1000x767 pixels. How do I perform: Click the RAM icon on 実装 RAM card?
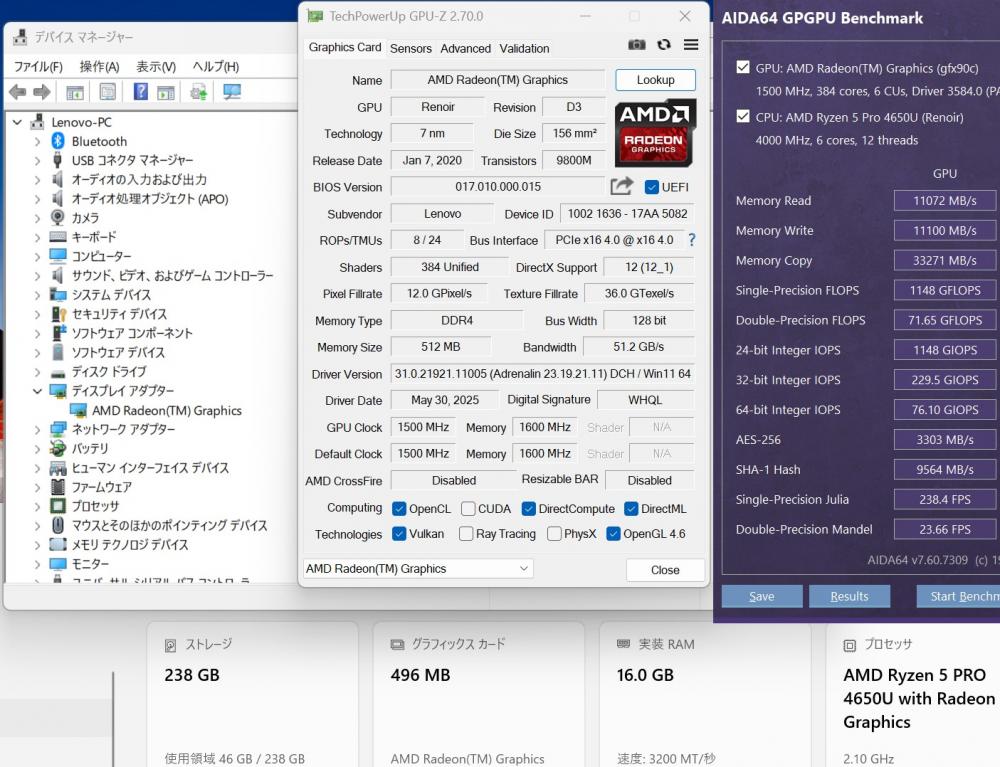(x=623, y=644)
